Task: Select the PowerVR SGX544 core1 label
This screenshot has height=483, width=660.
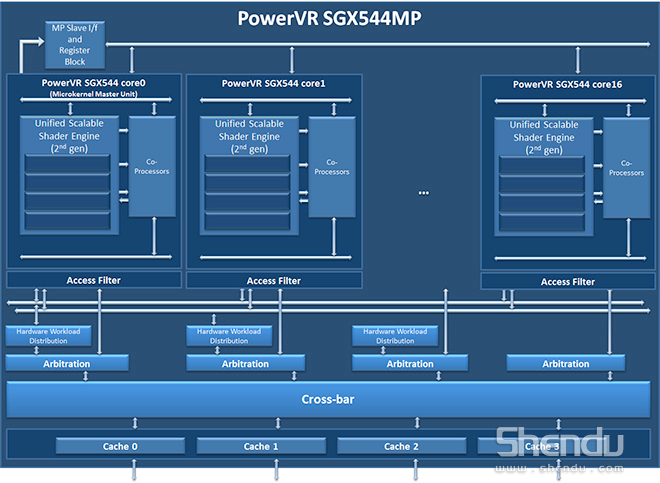Action: click(273, 84)
